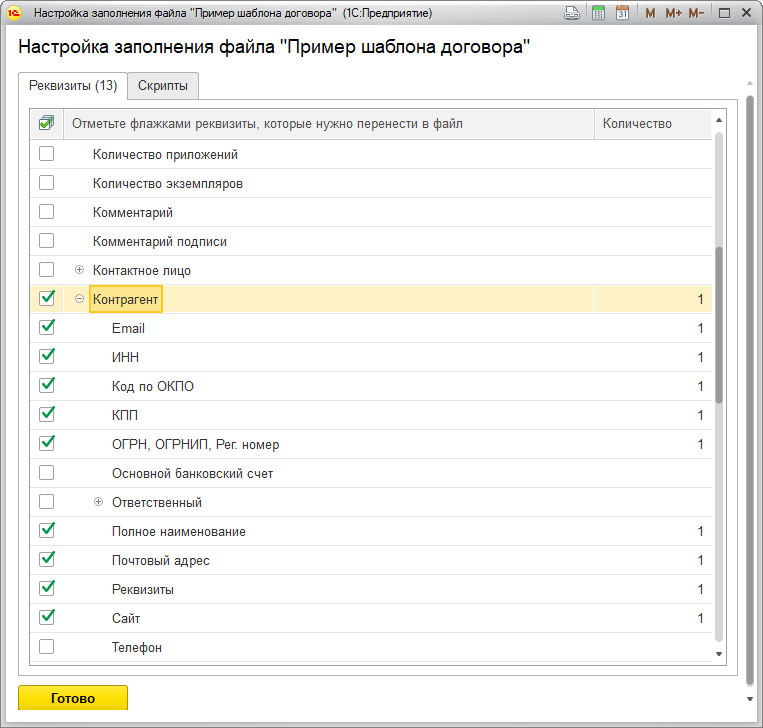The image size is (763, 728).
Task: Open the calculator icon in title bar
Action: point(598,13)
